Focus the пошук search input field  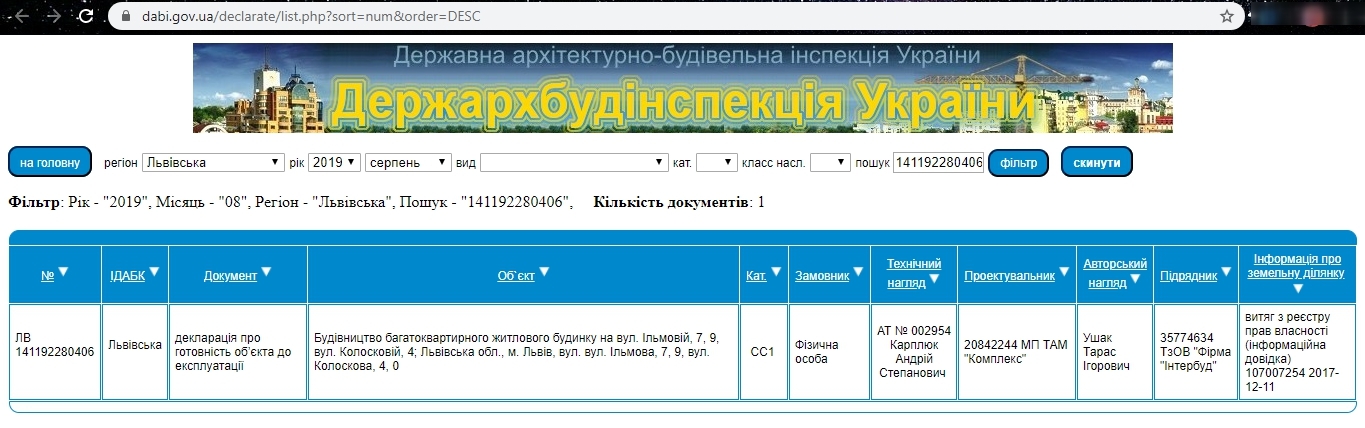(x=938, y=162)
